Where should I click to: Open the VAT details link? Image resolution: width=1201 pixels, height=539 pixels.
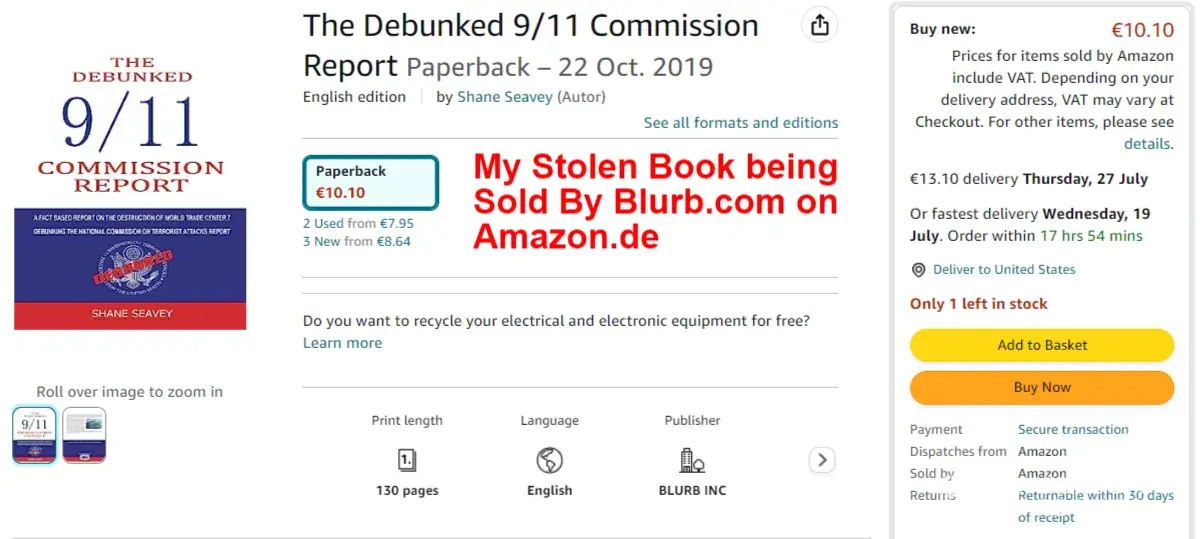(1147, 144)
